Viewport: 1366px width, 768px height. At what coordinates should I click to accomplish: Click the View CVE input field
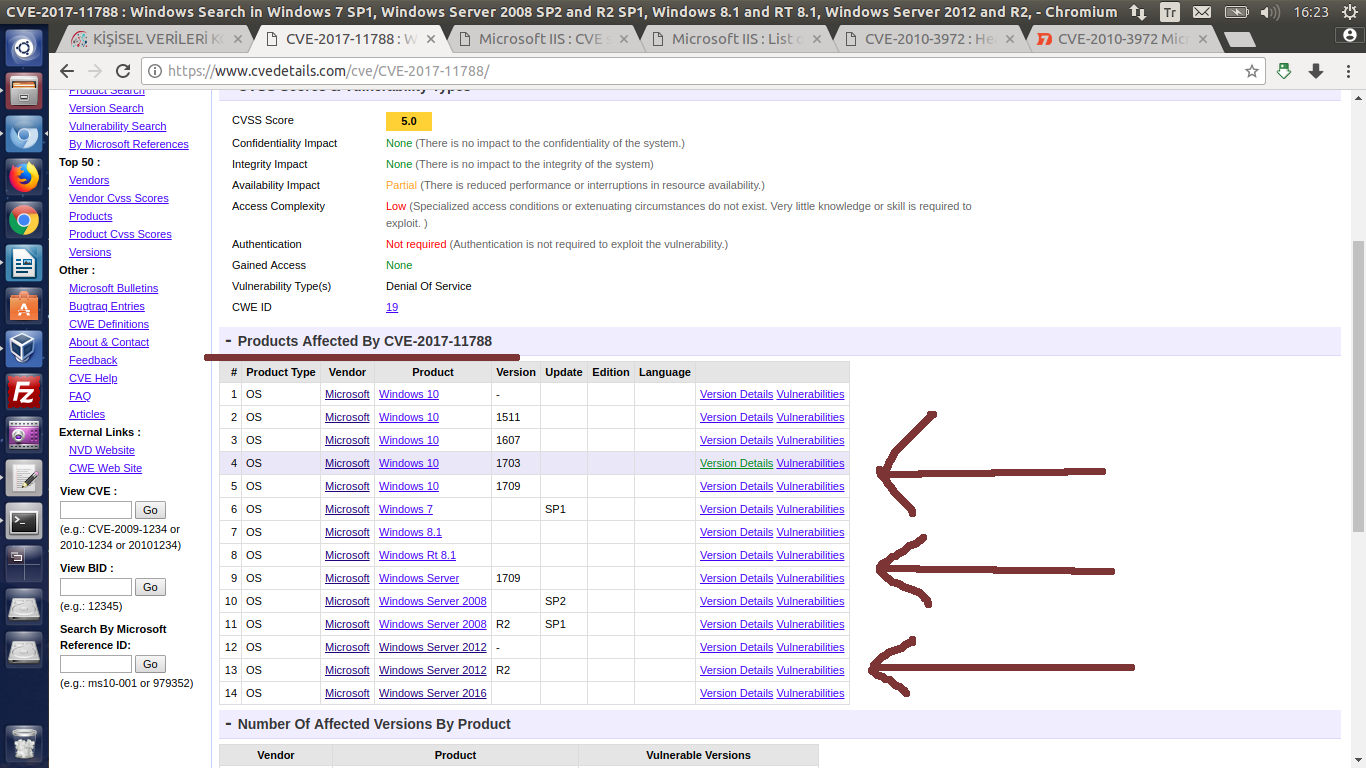pyautogui.click(x=96, y=510)
